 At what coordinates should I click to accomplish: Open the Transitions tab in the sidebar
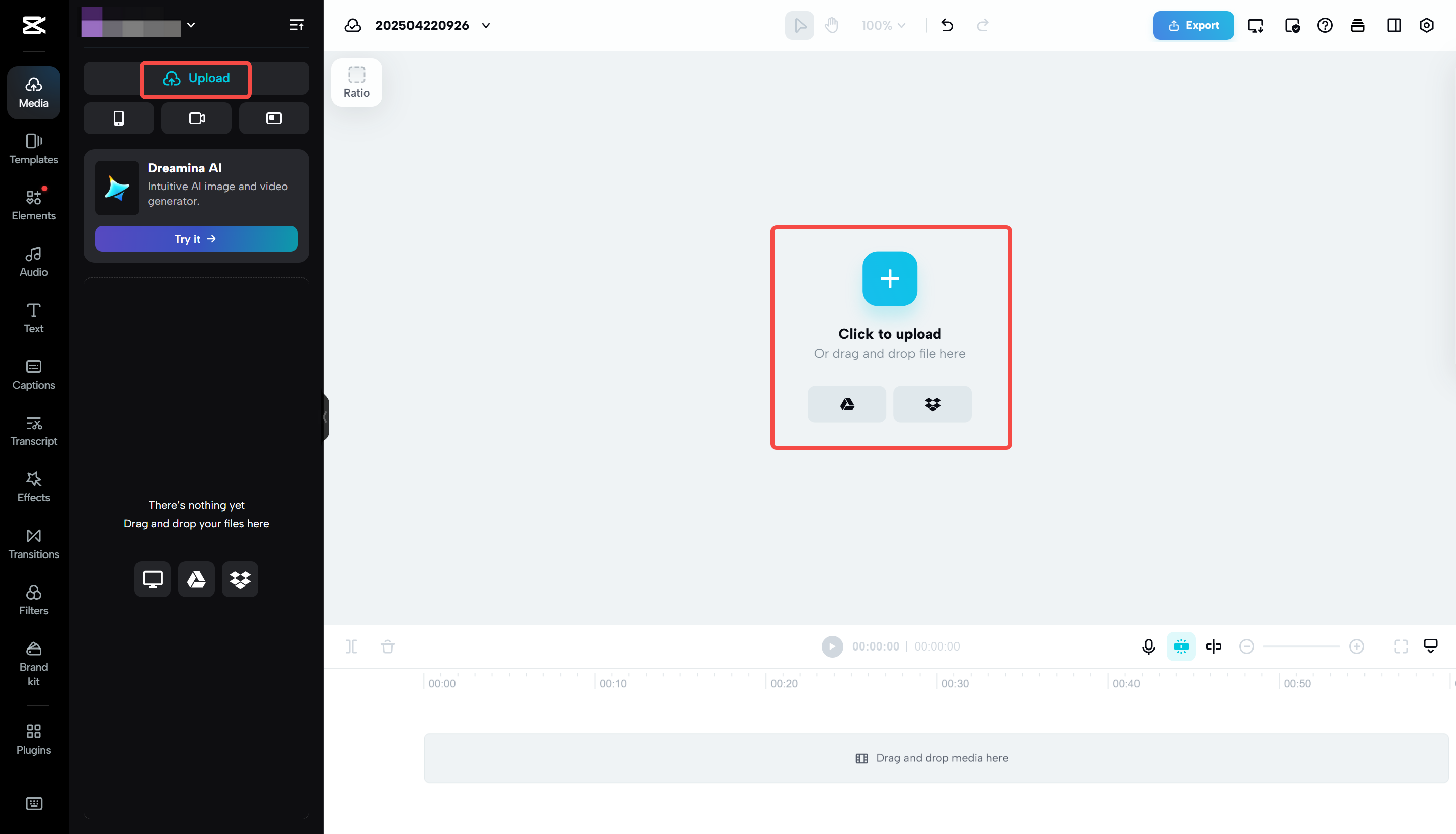tap(34, 543)
